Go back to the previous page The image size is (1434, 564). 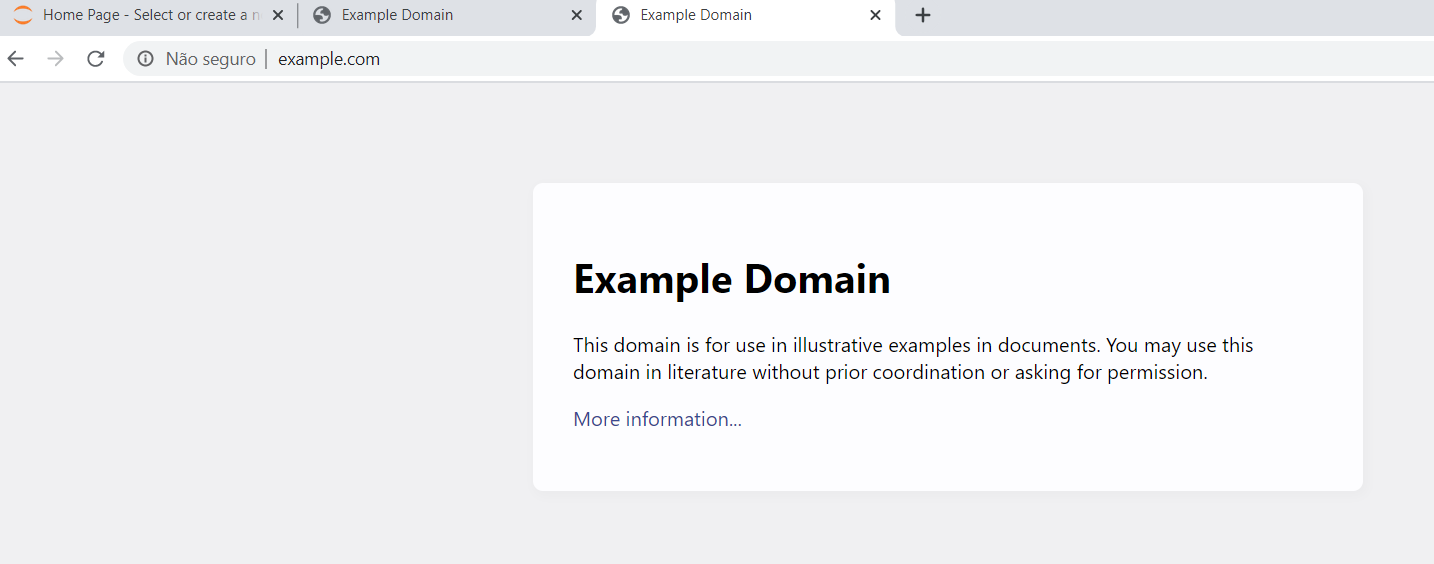[x=16, y=59]
